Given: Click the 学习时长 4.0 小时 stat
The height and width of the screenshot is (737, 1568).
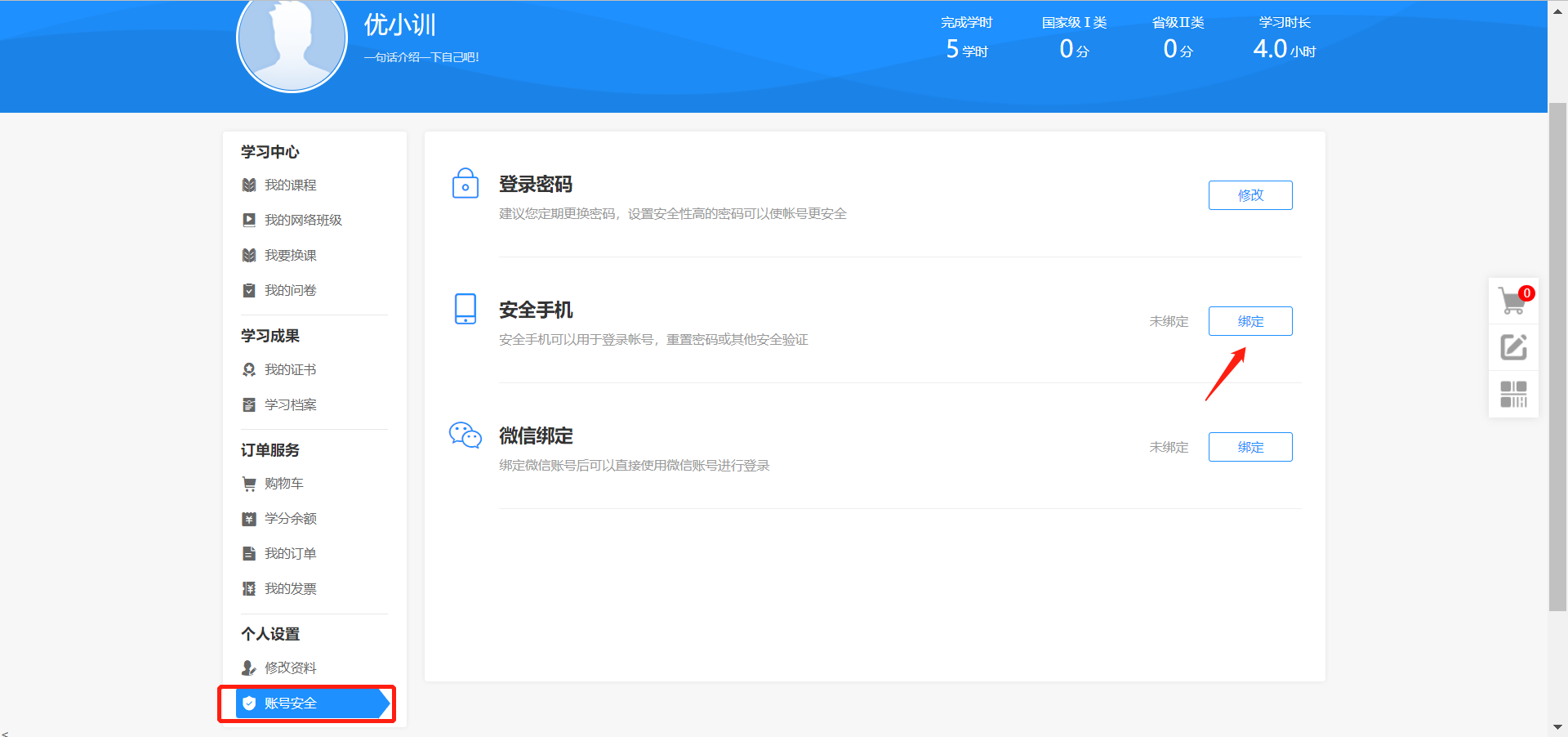Looking at the screenshot, I should [1285, 38].
